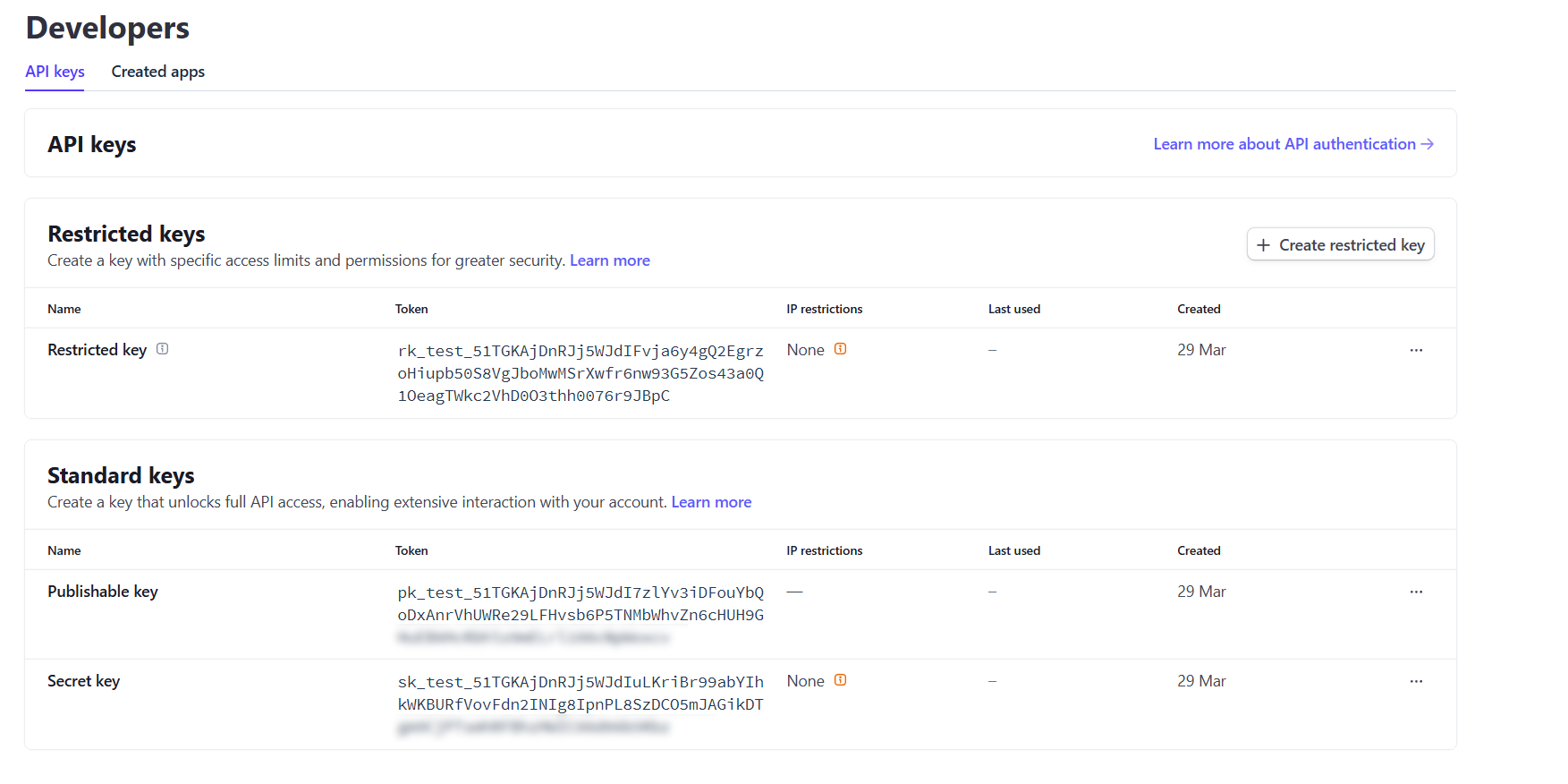Reveal the blurred part of the sk_test token
The image size is (1568, 784).
533,728
